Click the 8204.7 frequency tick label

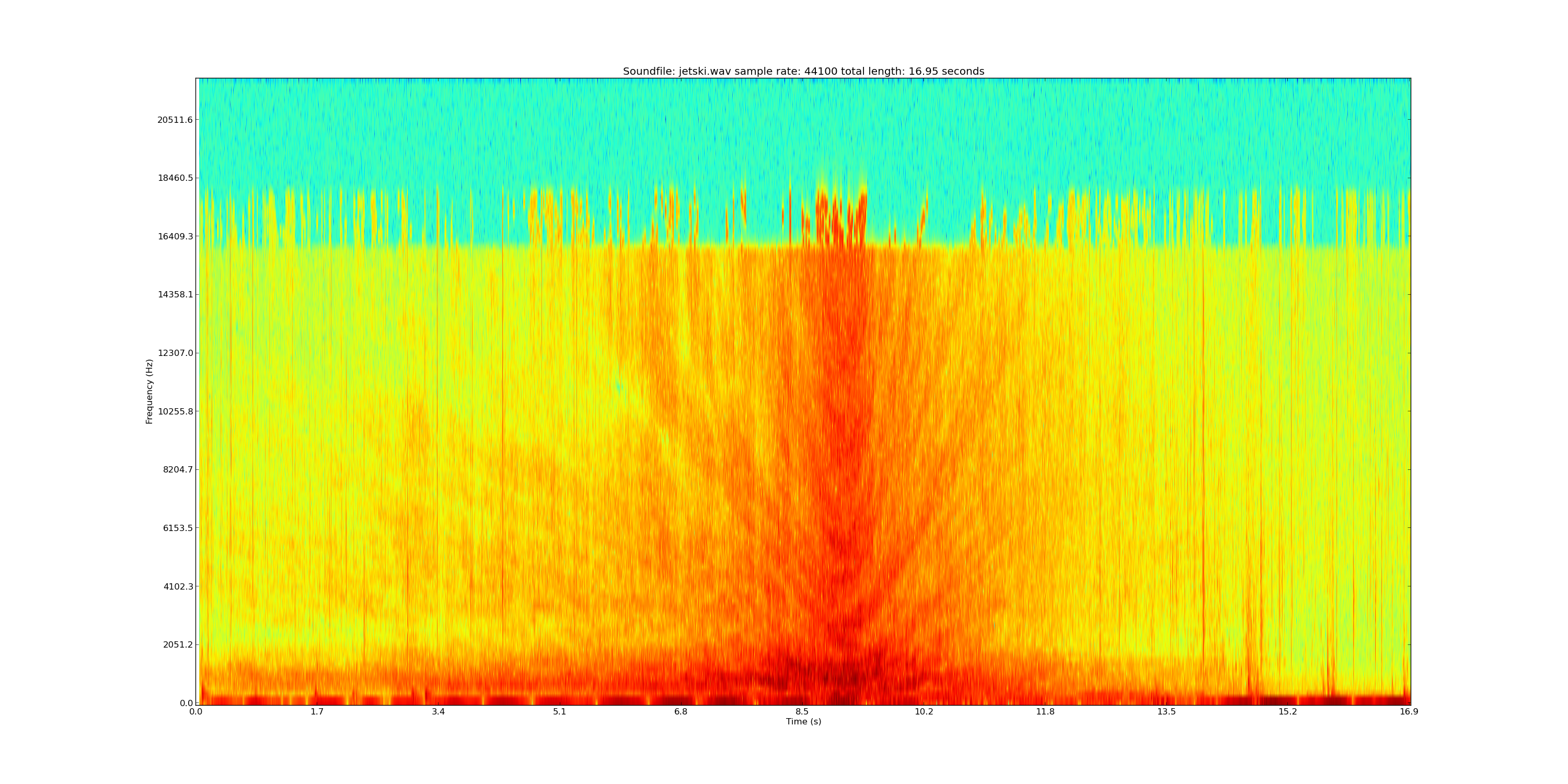pos(177,469)
